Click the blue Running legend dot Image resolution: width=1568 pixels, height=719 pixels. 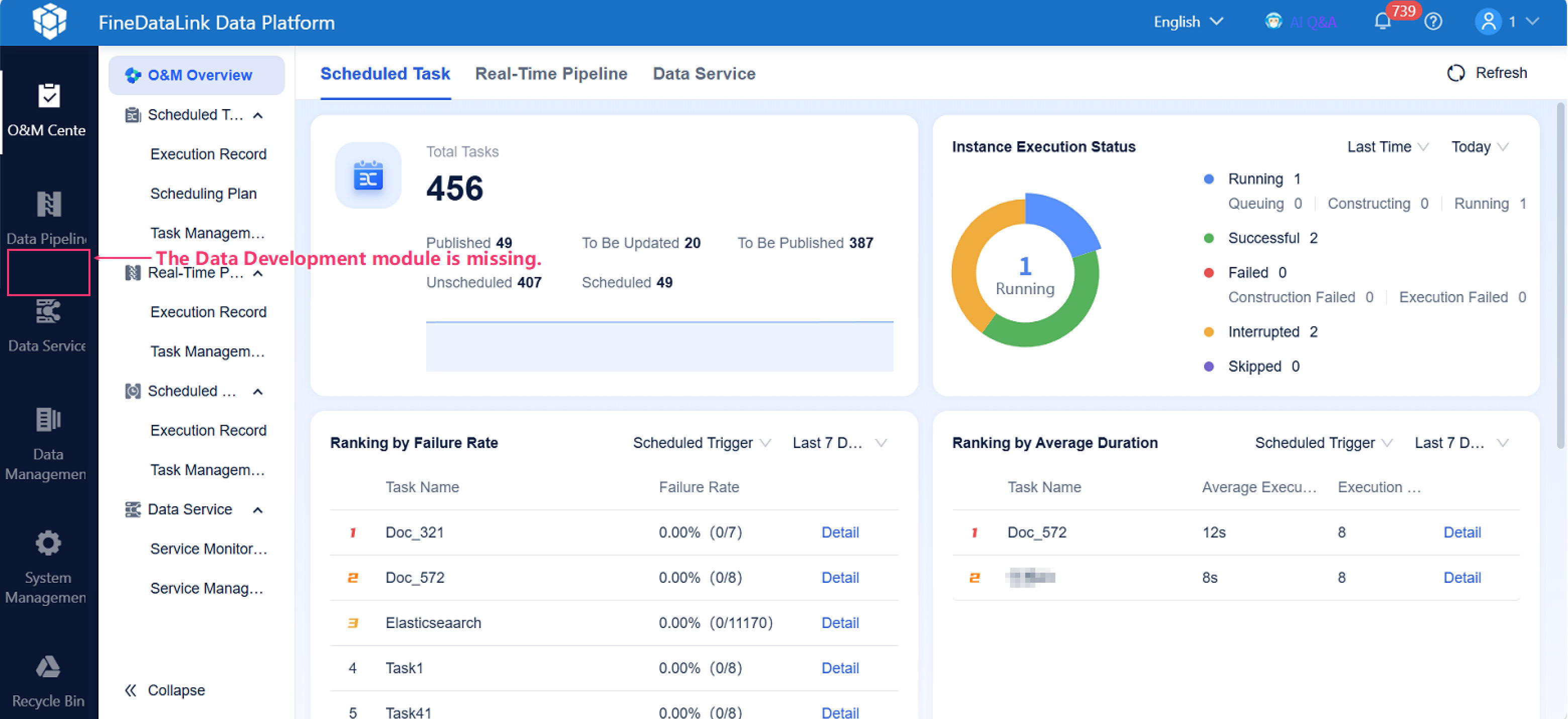coord(1209,179)
